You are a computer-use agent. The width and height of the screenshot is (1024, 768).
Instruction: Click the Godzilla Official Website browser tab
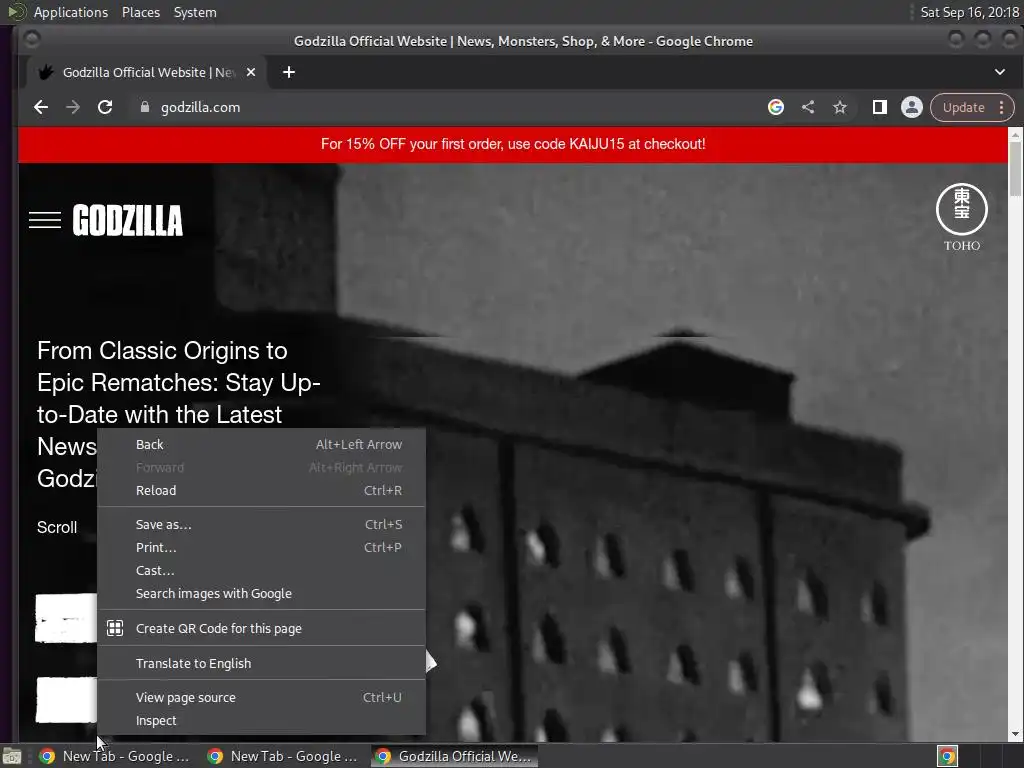[x=147, y=72]
